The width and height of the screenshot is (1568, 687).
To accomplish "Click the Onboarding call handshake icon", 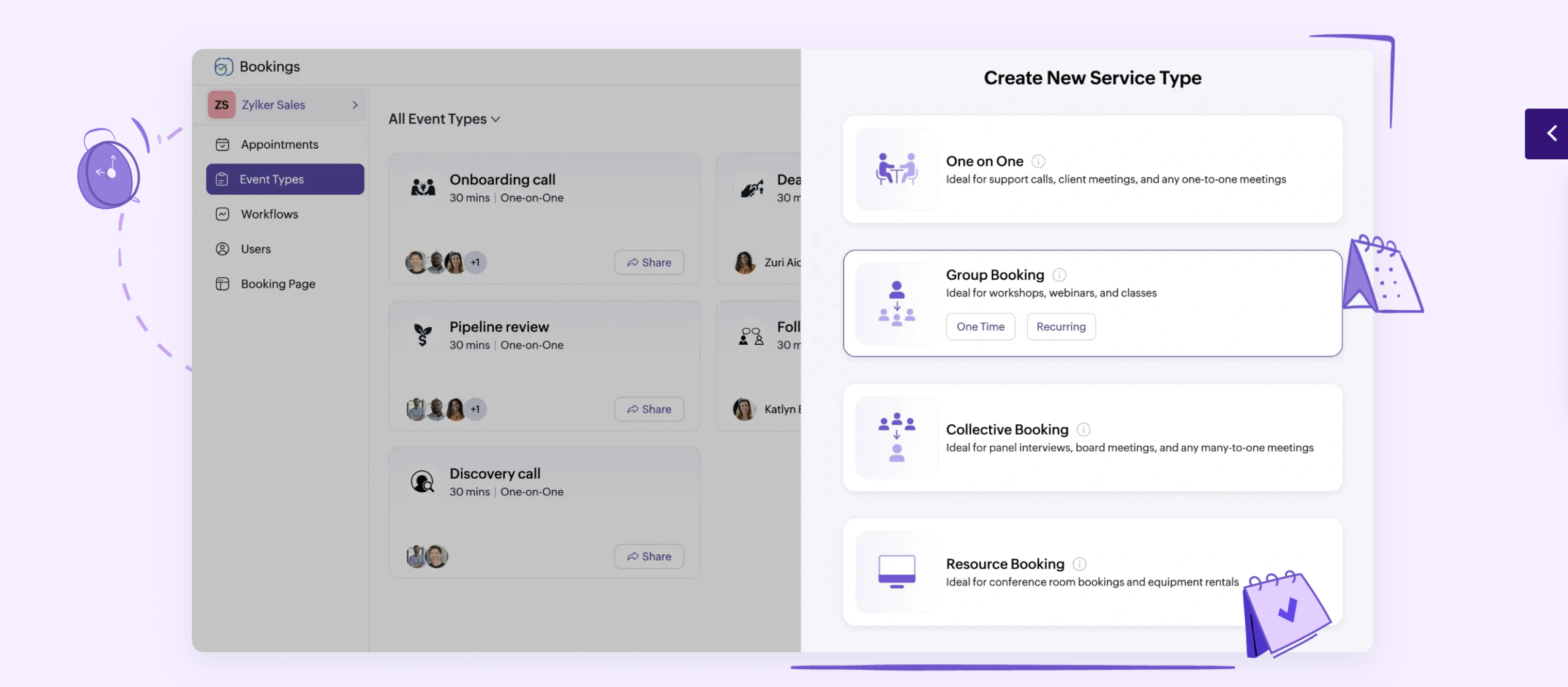I will point(423,187).
